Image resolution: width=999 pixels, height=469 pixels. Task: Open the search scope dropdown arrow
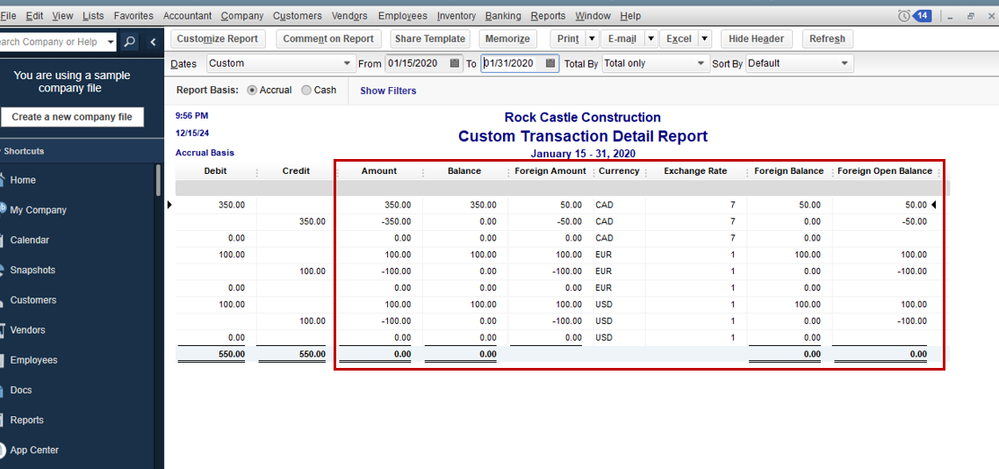click(x=111, y=42)
